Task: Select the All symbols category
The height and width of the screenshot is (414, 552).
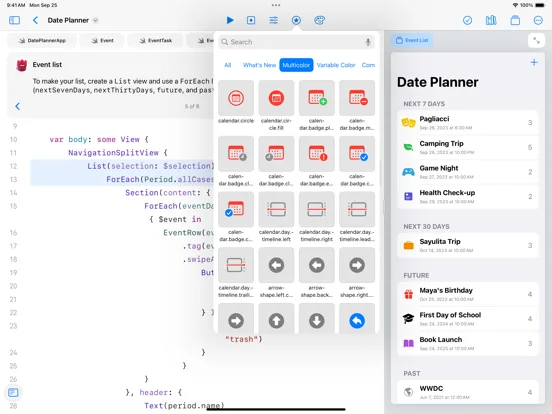Action: 228,65
